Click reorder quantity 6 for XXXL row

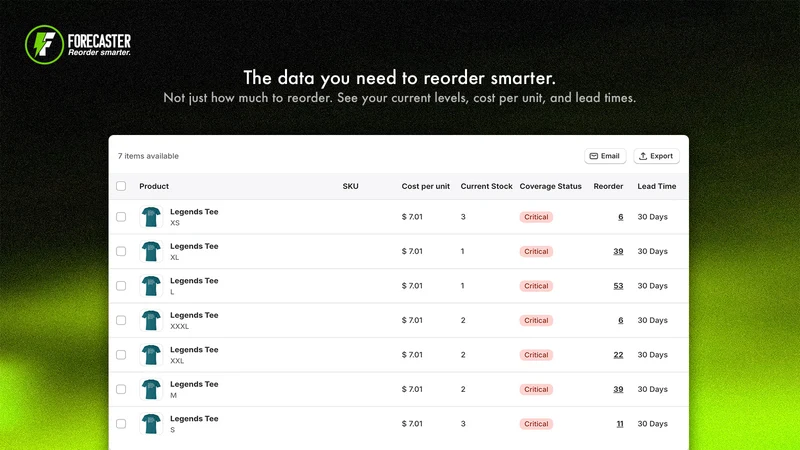pos(620,320)
